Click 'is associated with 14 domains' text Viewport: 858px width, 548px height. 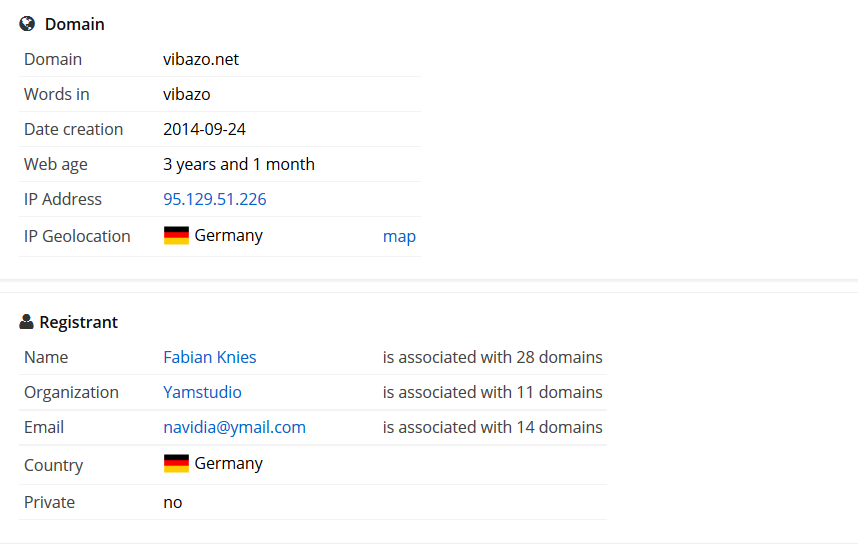point(492,427)
